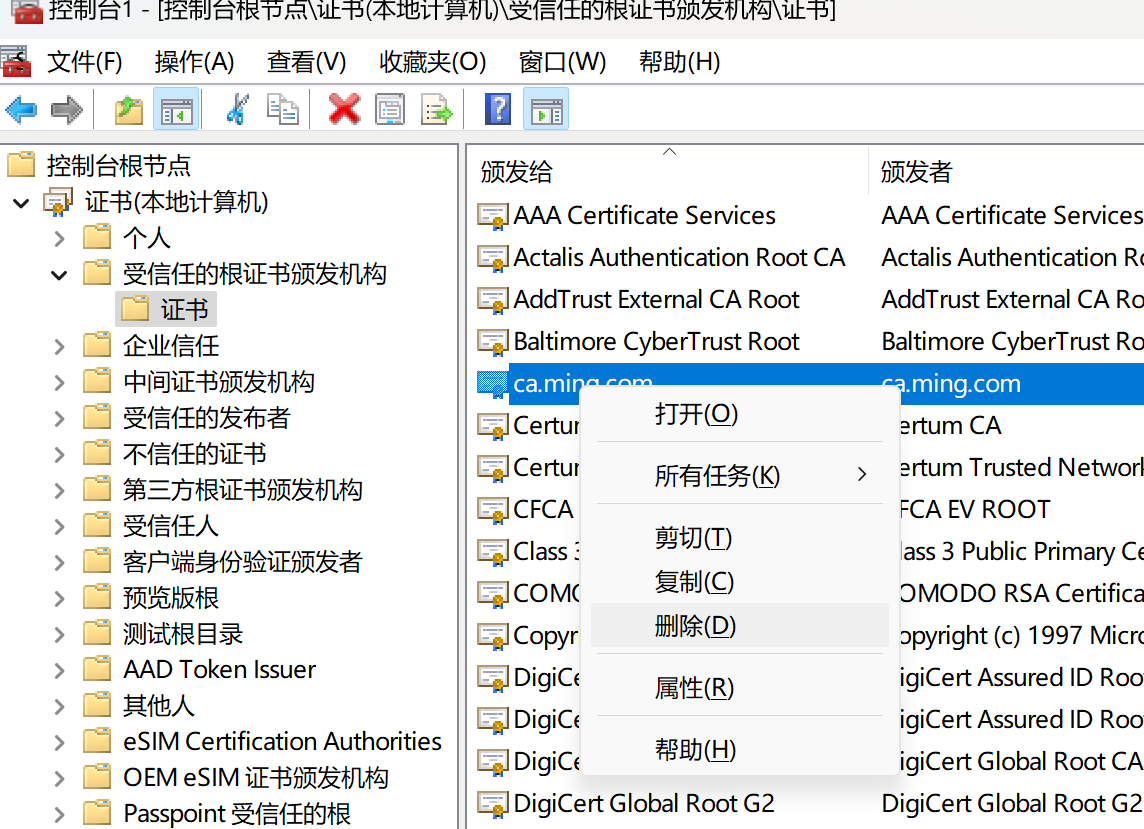Select the DigiCert Global Root G2 certificate

[643, 803]
